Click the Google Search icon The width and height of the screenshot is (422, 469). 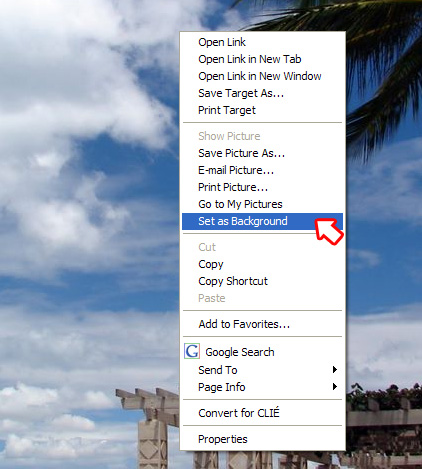(192, 351)
